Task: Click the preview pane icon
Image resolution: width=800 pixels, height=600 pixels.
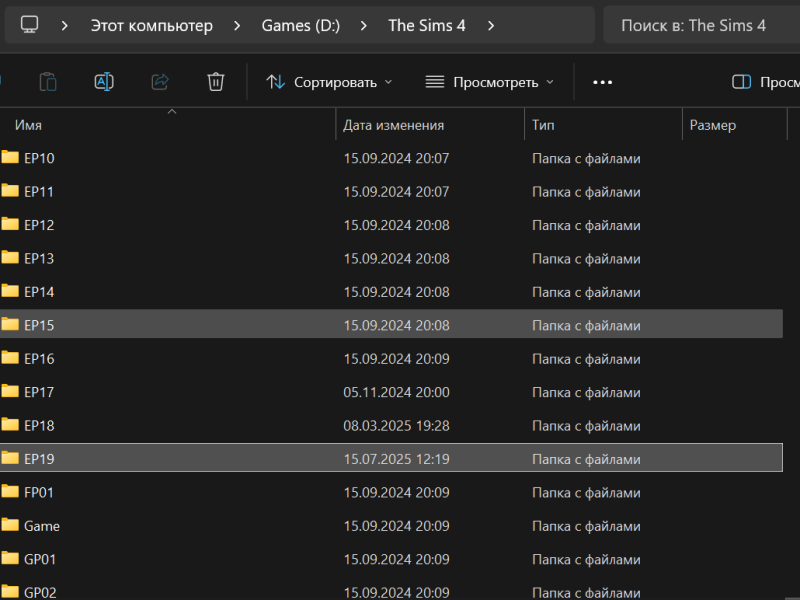Action: [741, 82]
